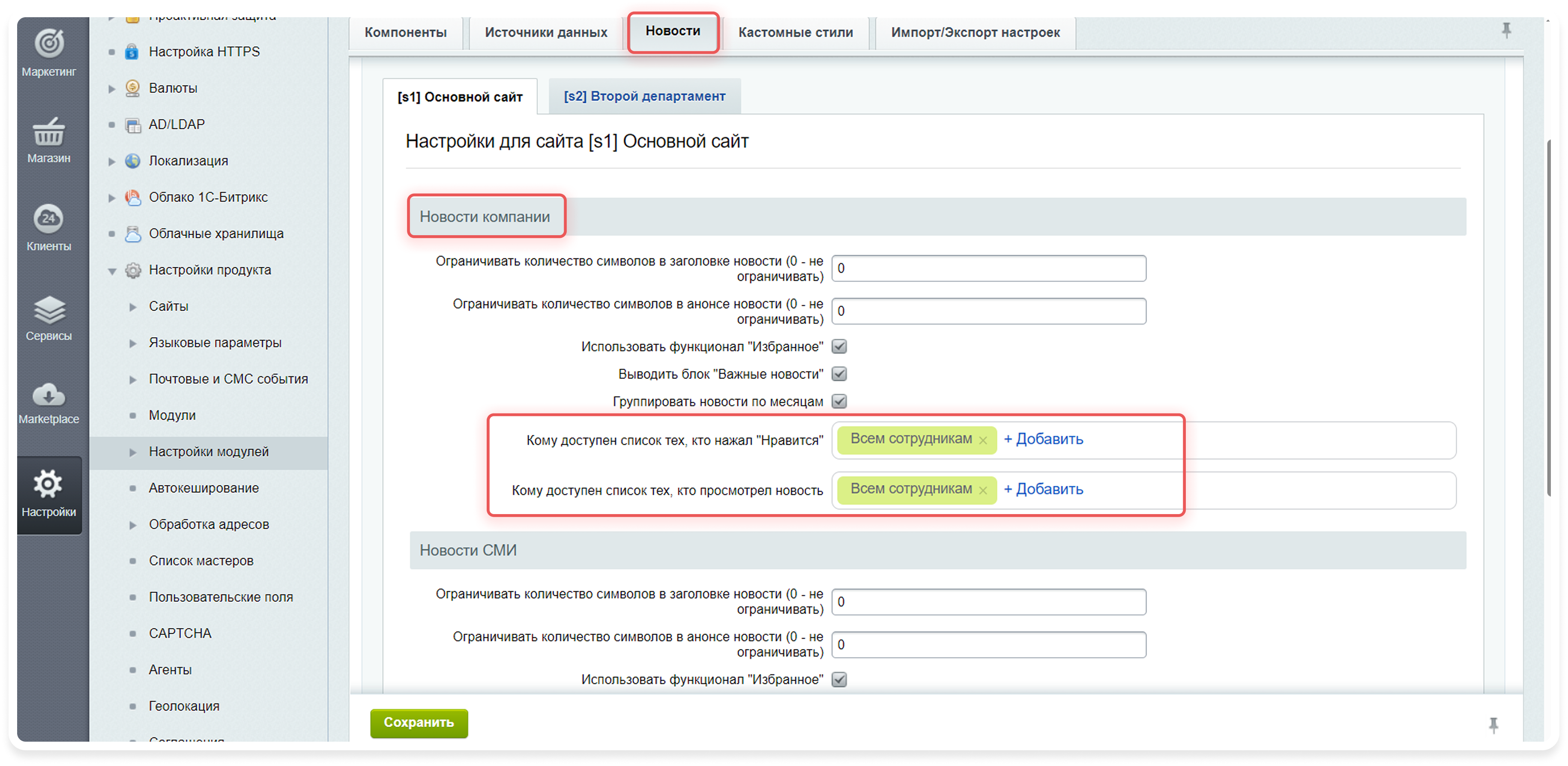Screen dimensions: 1568x766
Task: Remove first 'Всем сотрудникам' tag for Нравится list
Action: tap(982, 440)
